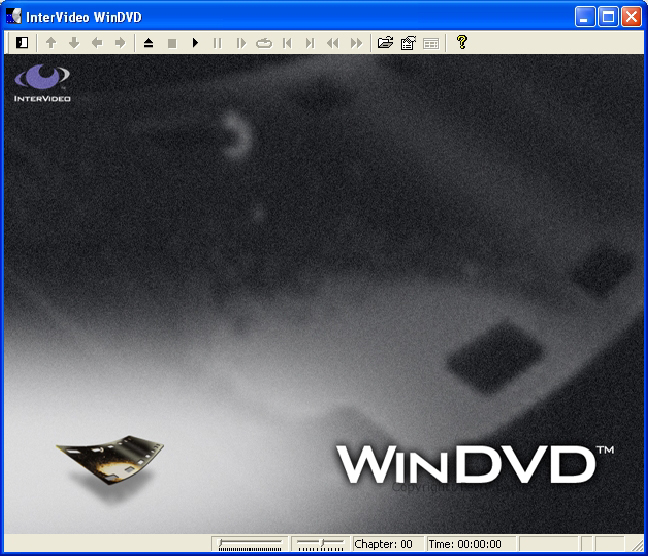The image size is (648, 556).
Task: Fast forward the video
Action: coord(356,43)
